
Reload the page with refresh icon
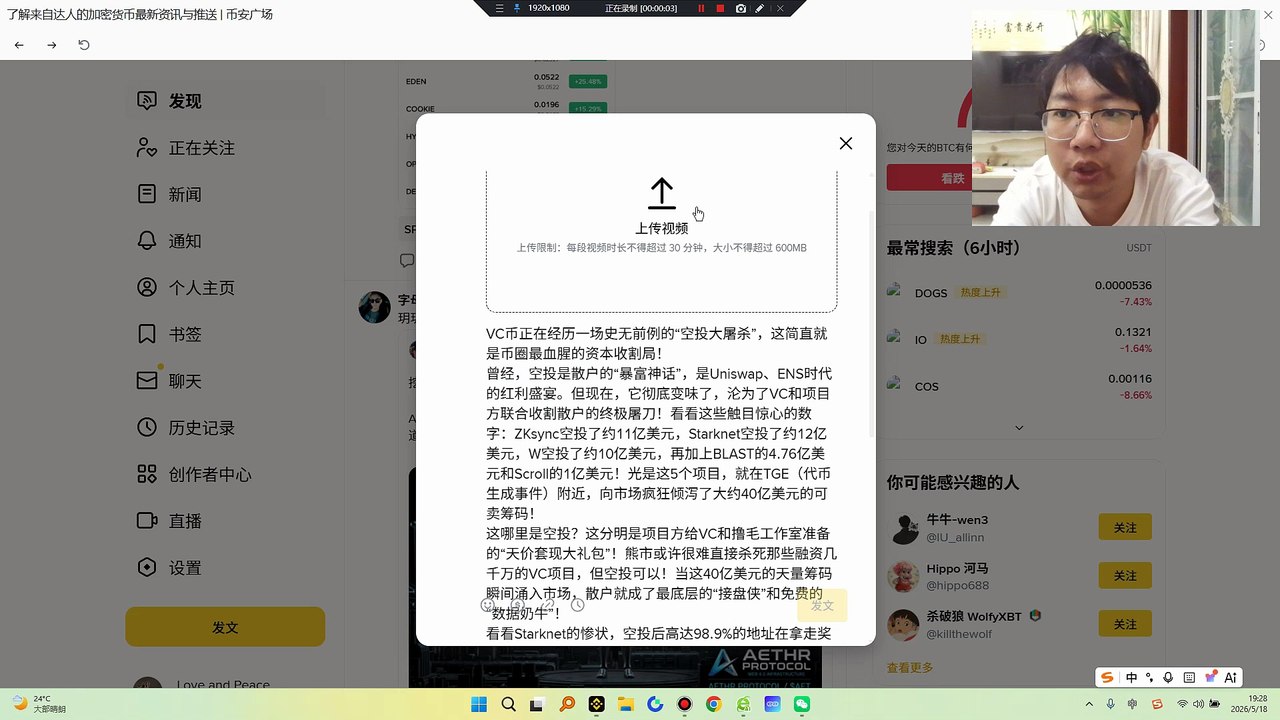click(x=84, y=45)
